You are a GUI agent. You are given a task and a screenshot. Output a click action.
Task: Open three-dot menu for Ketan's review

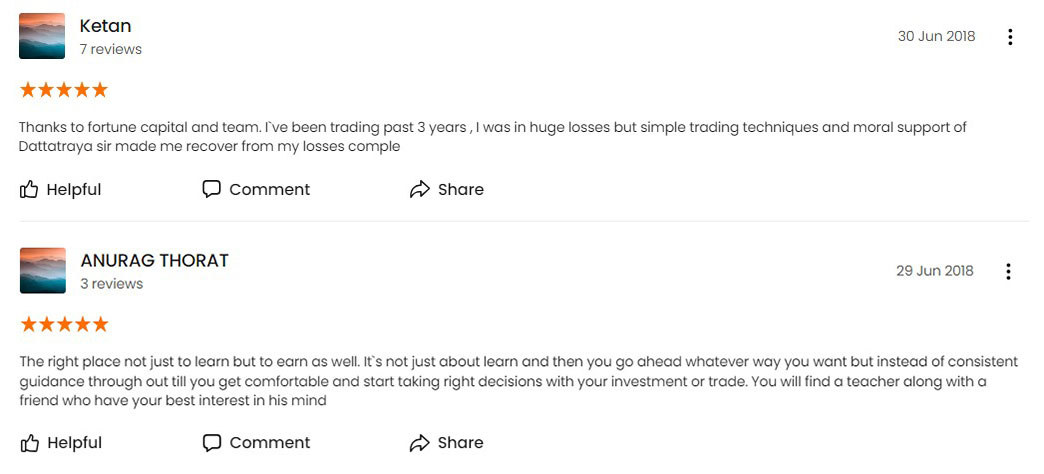pos(1010,37)
